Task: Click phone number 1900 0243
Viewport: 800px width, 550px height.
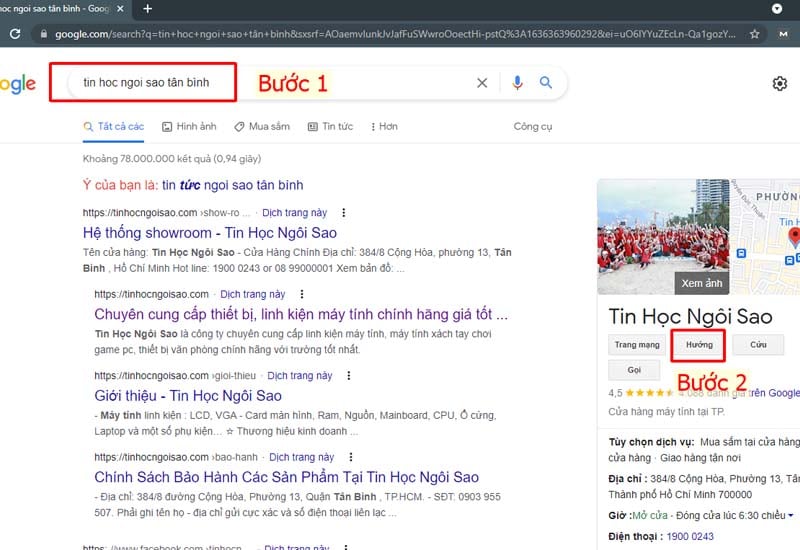Action: pyautogui.click(x=690, y=536)
